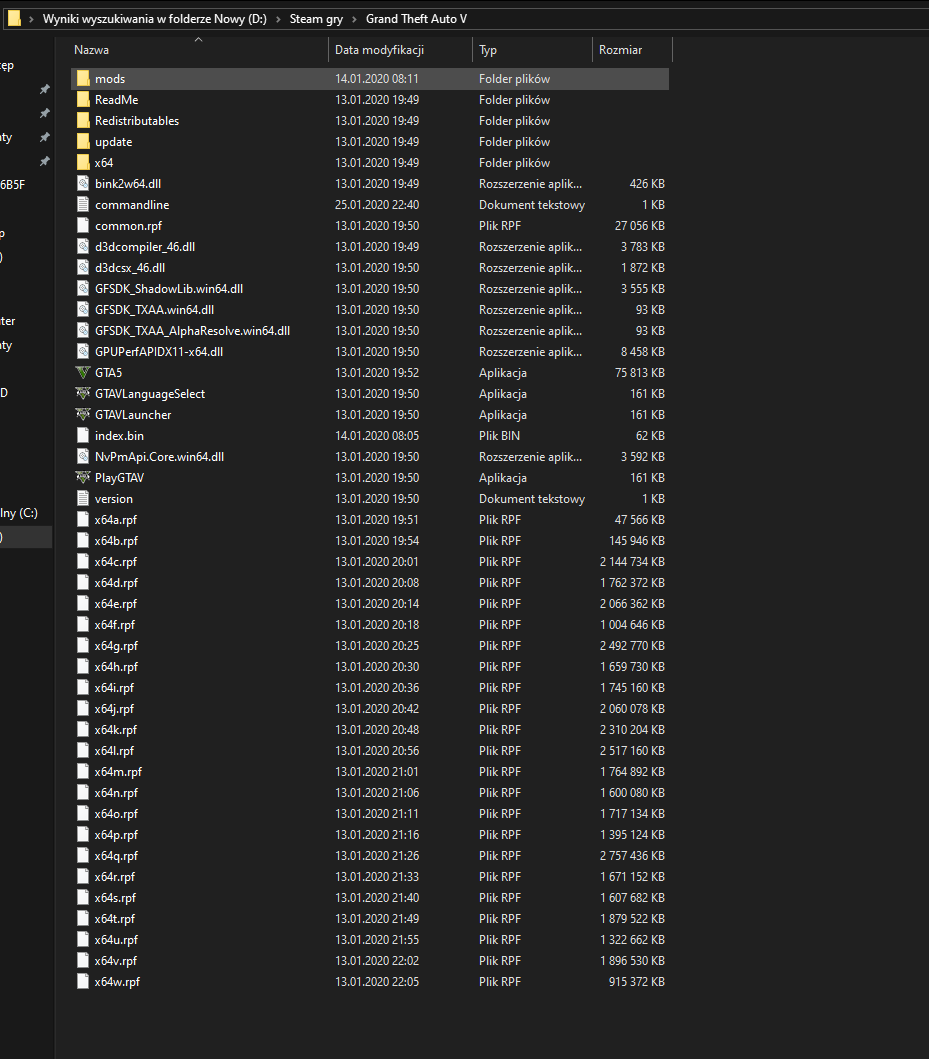The width and height of the screenshot is (929, 1059).
Task: Open the ReadMe folder
Action: [x=114, y=99]
